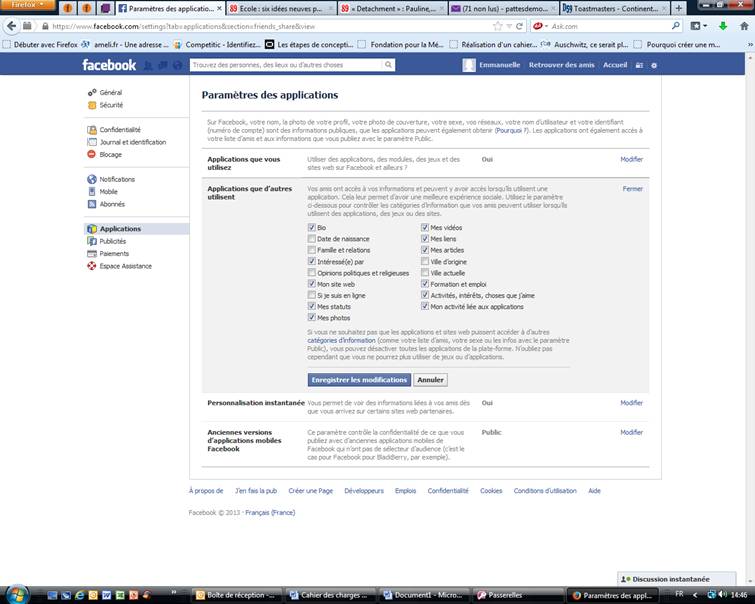Check the Date de naissance checkbox

312,238
